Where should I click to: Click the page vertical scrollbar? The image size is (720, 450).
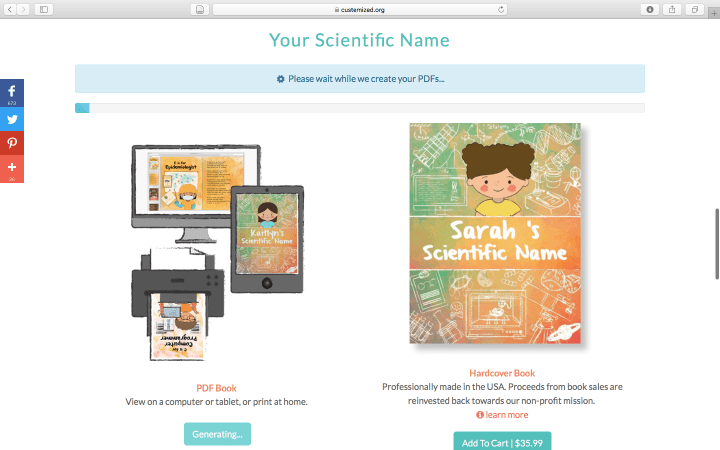coord(717,244)
